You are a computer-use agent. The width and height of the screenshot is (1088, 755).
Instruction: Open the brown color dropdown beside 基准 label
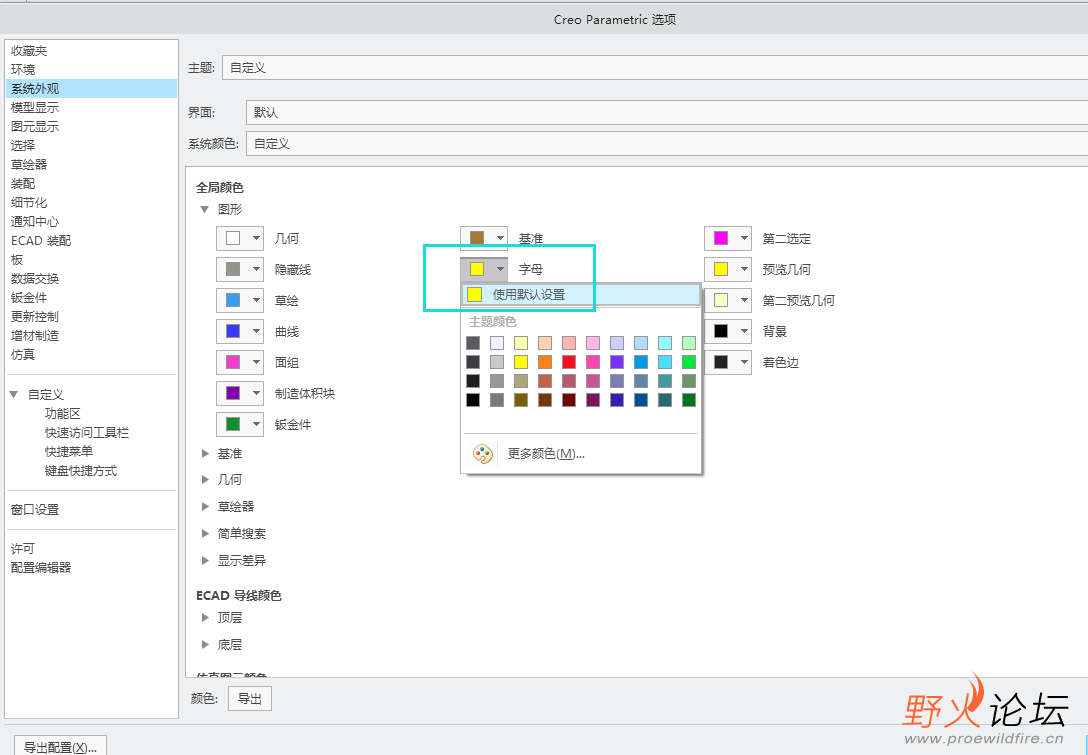tap(484, 238)
